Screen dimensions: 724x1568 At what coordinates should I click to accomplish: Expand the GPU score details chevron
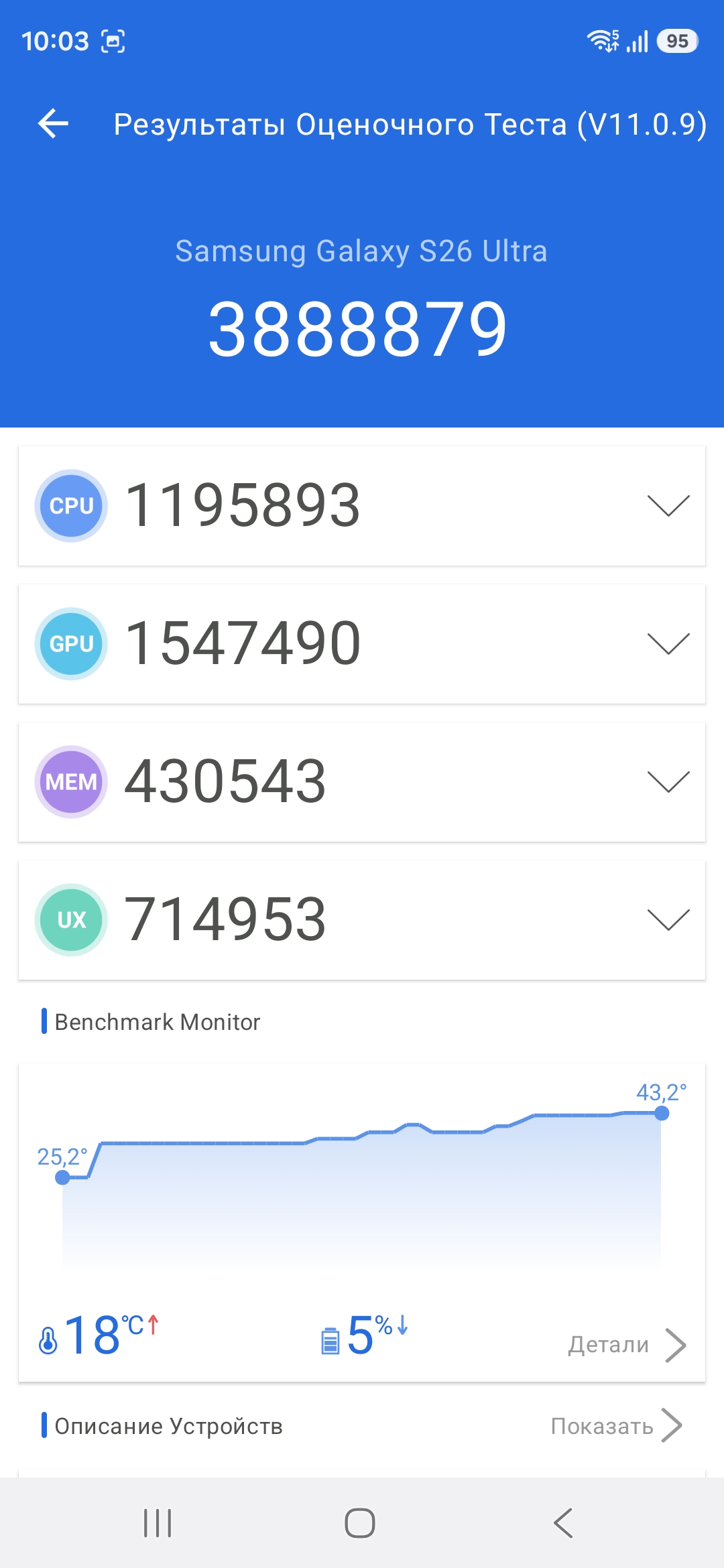point(668,644)
